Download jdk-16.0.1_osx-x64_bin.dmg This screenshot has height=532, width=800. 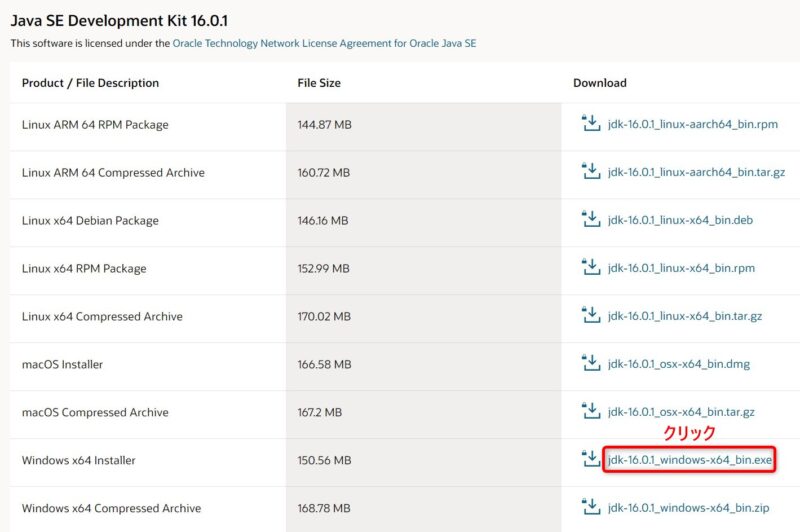coord(679,364)
